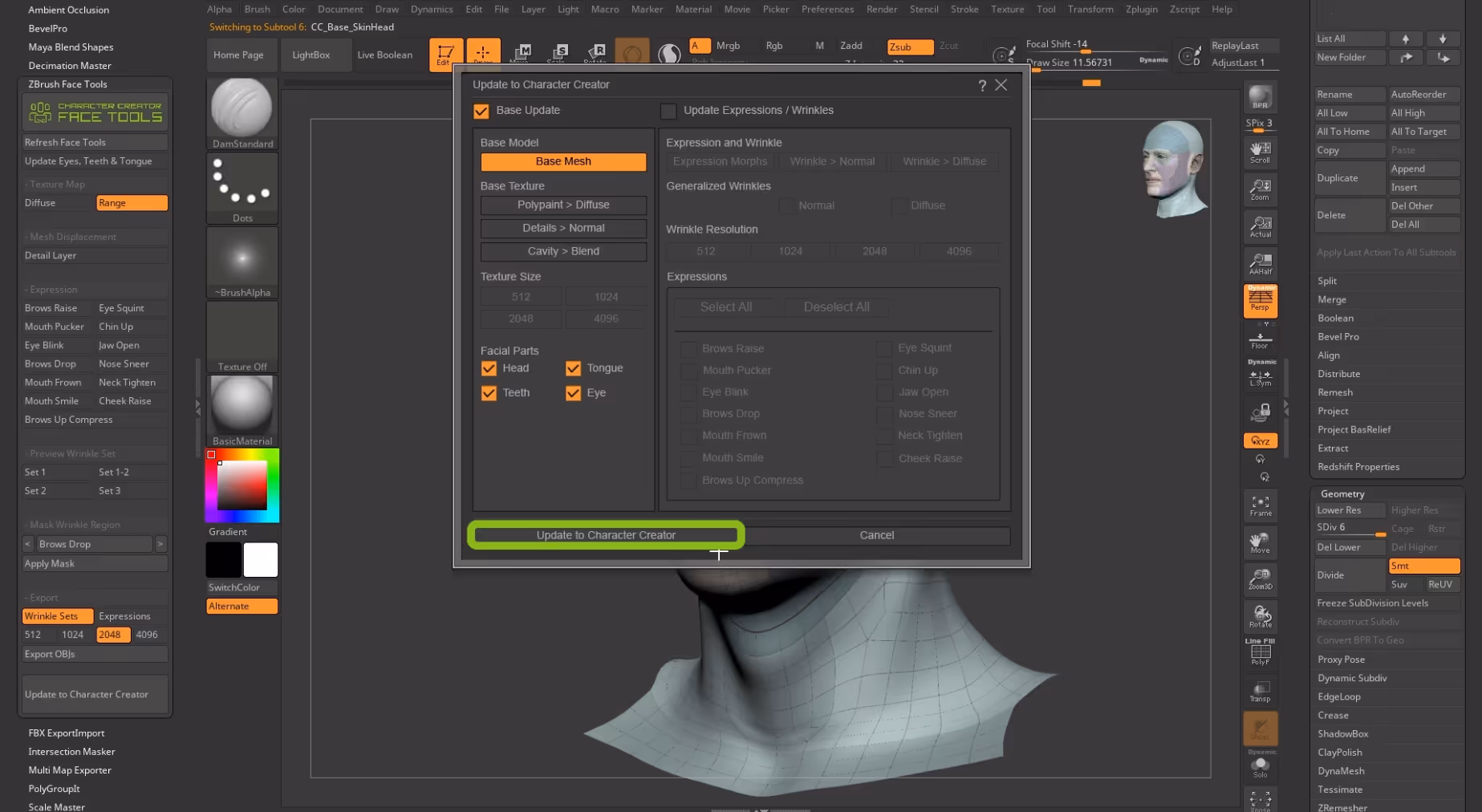Viewport: 1482px width, 812px height.
Task: Click the help question mark in dialog
Action: [x=982, y=85]
